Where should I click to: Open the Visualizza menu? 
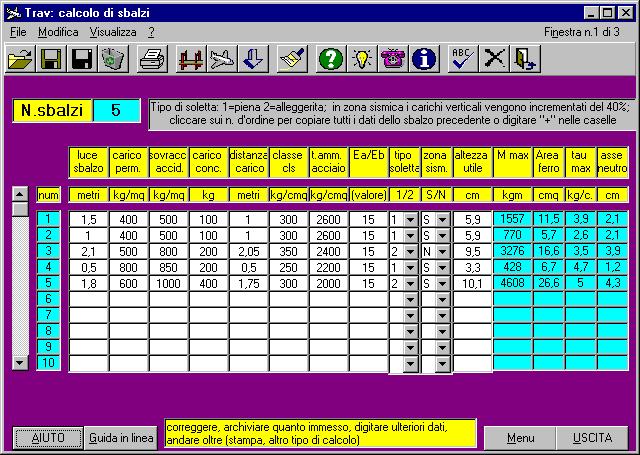112,32
